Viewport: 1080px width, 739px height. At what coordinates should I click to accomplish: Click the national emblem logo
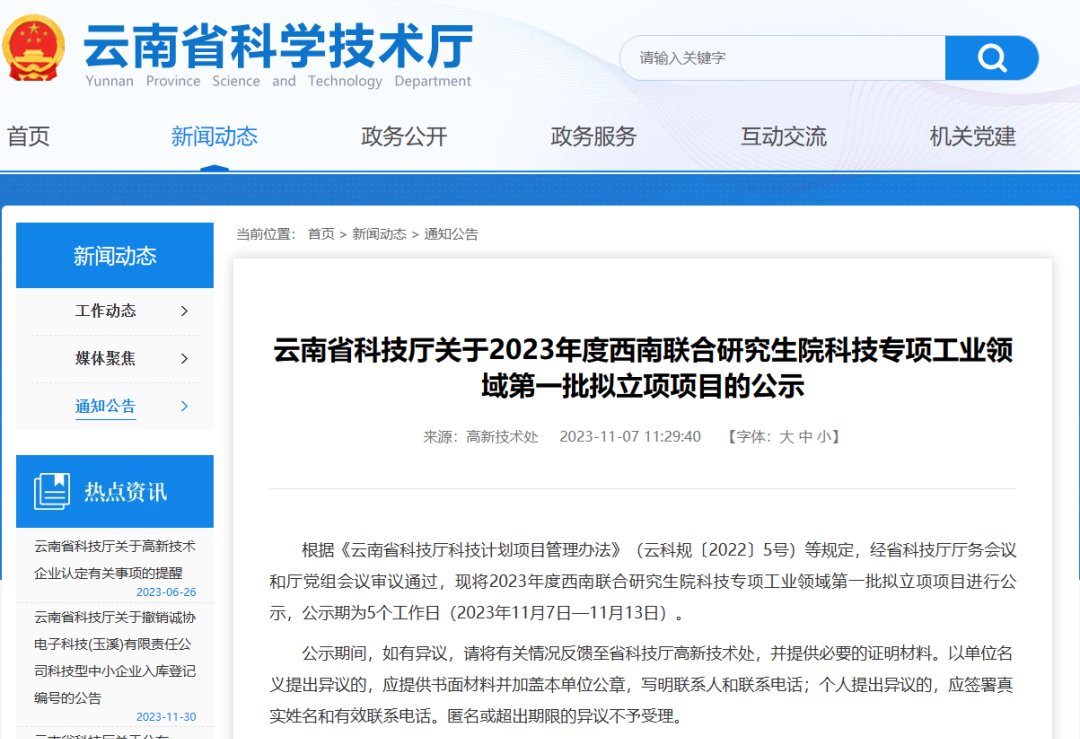(34, 48)
